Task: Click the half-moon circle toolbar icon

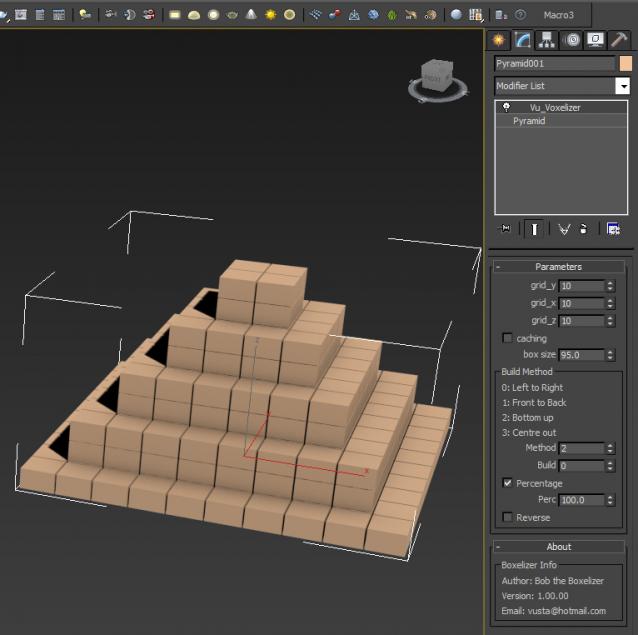Action: 129,15
